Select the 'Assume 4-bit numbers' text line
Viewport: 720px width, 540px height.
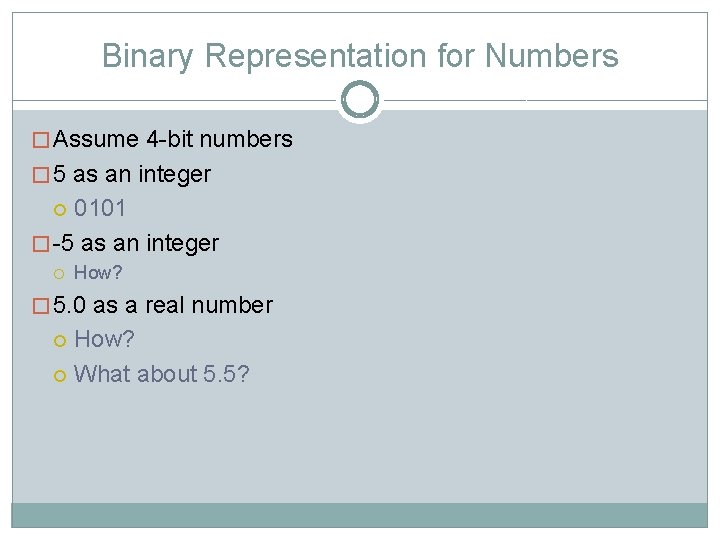pyautogui.click(x=173, y=139)
